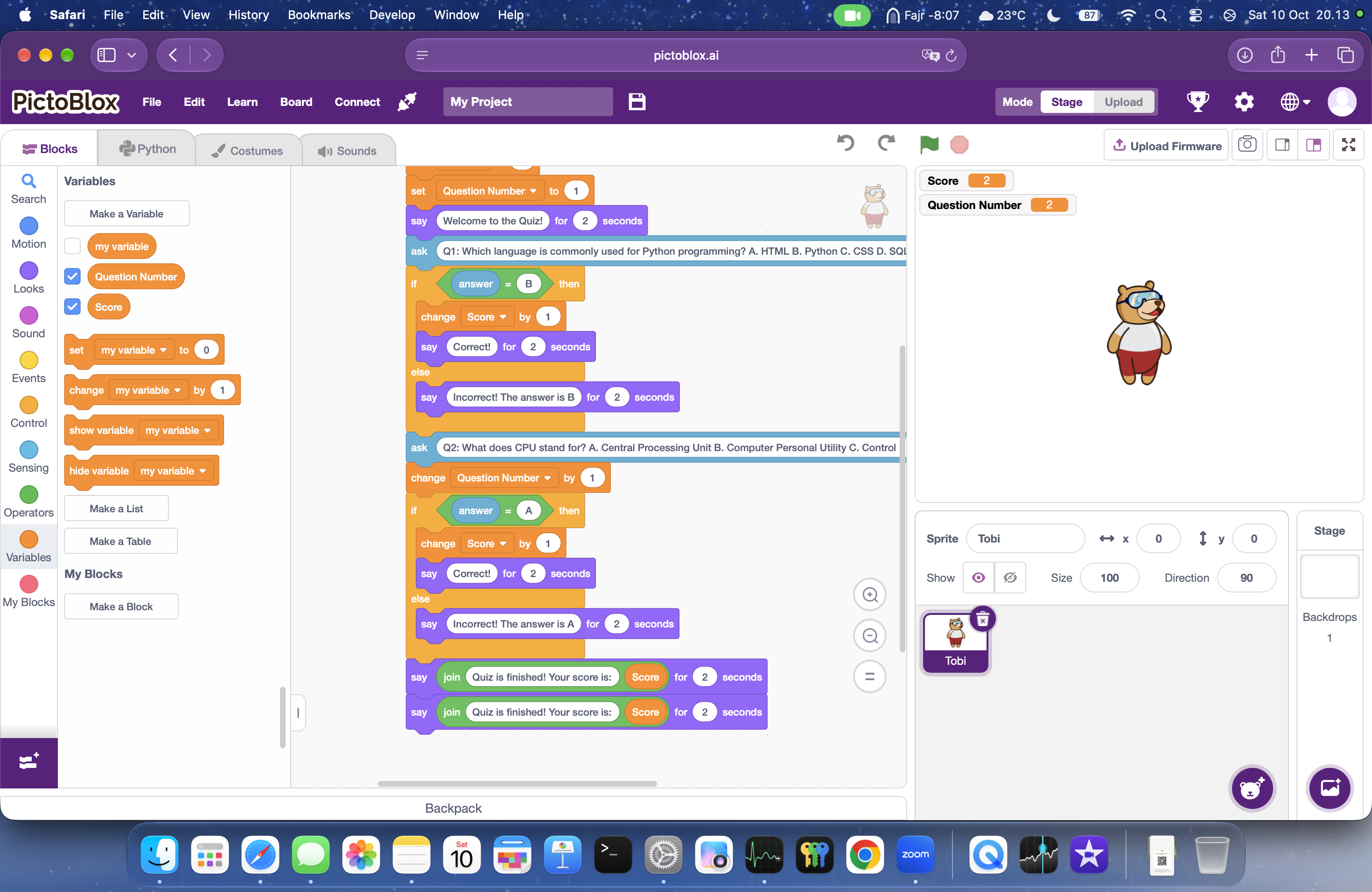Uncheck the Question Number variable checkbox
Screen dimensions: 1372x892
pos(72,277)
